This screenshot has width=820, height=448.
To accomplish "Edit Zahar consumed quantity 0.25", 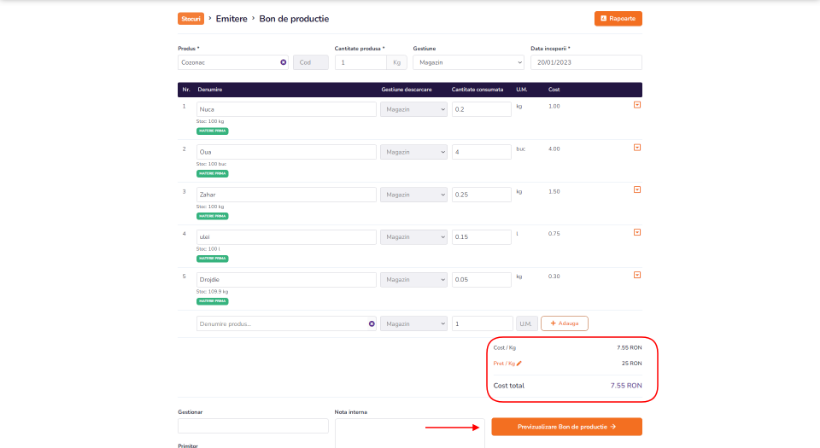I will tap(482, 194).
